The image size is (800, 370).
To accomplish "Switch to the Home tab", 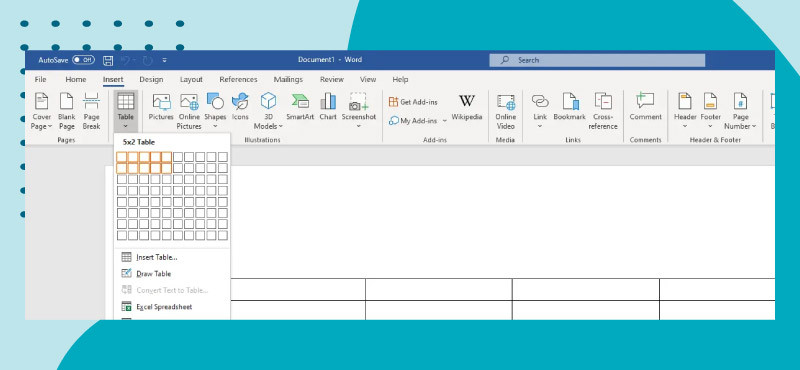I will [x=76, y=80].
